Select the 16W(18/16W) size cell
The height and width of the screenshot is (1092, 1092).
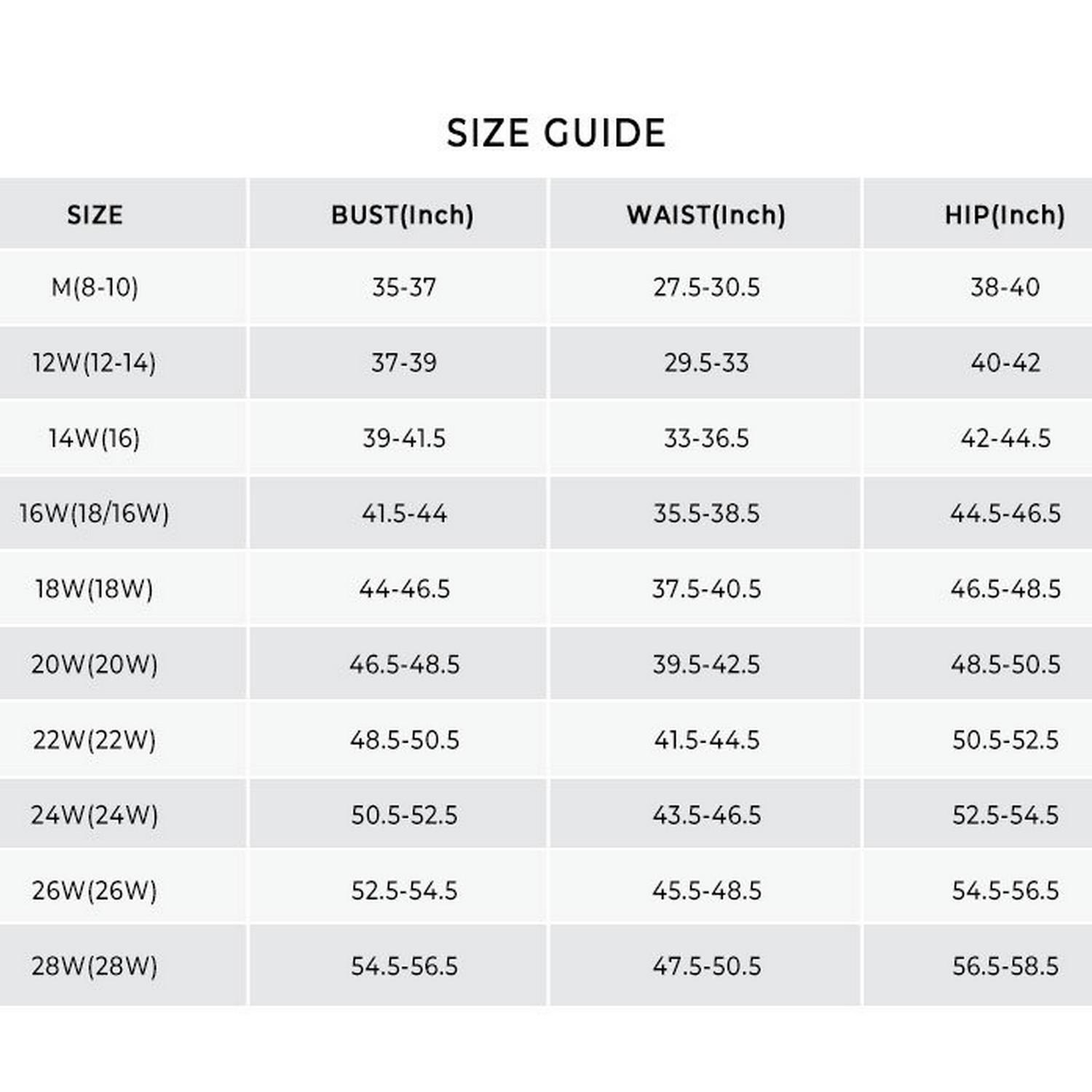click(95, 513)
